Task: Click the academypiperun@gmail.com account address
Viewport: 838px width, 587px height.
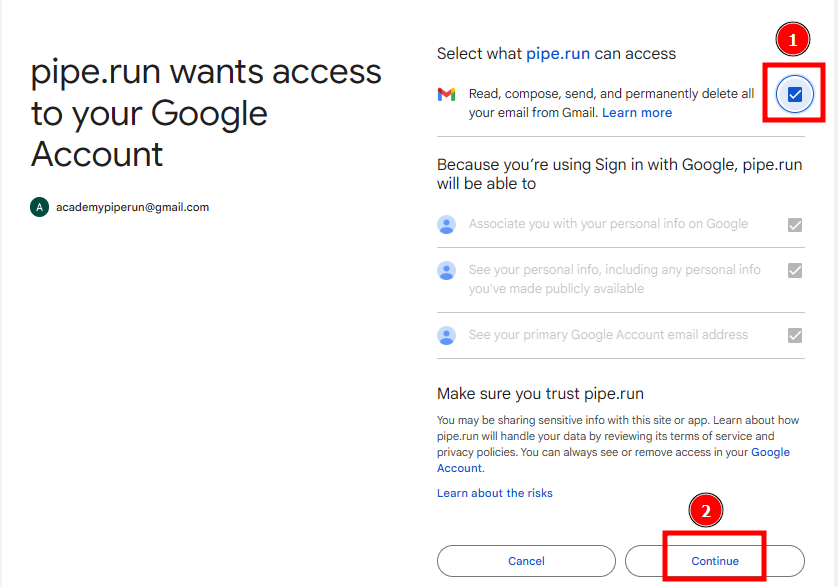Action: (132, 207)
